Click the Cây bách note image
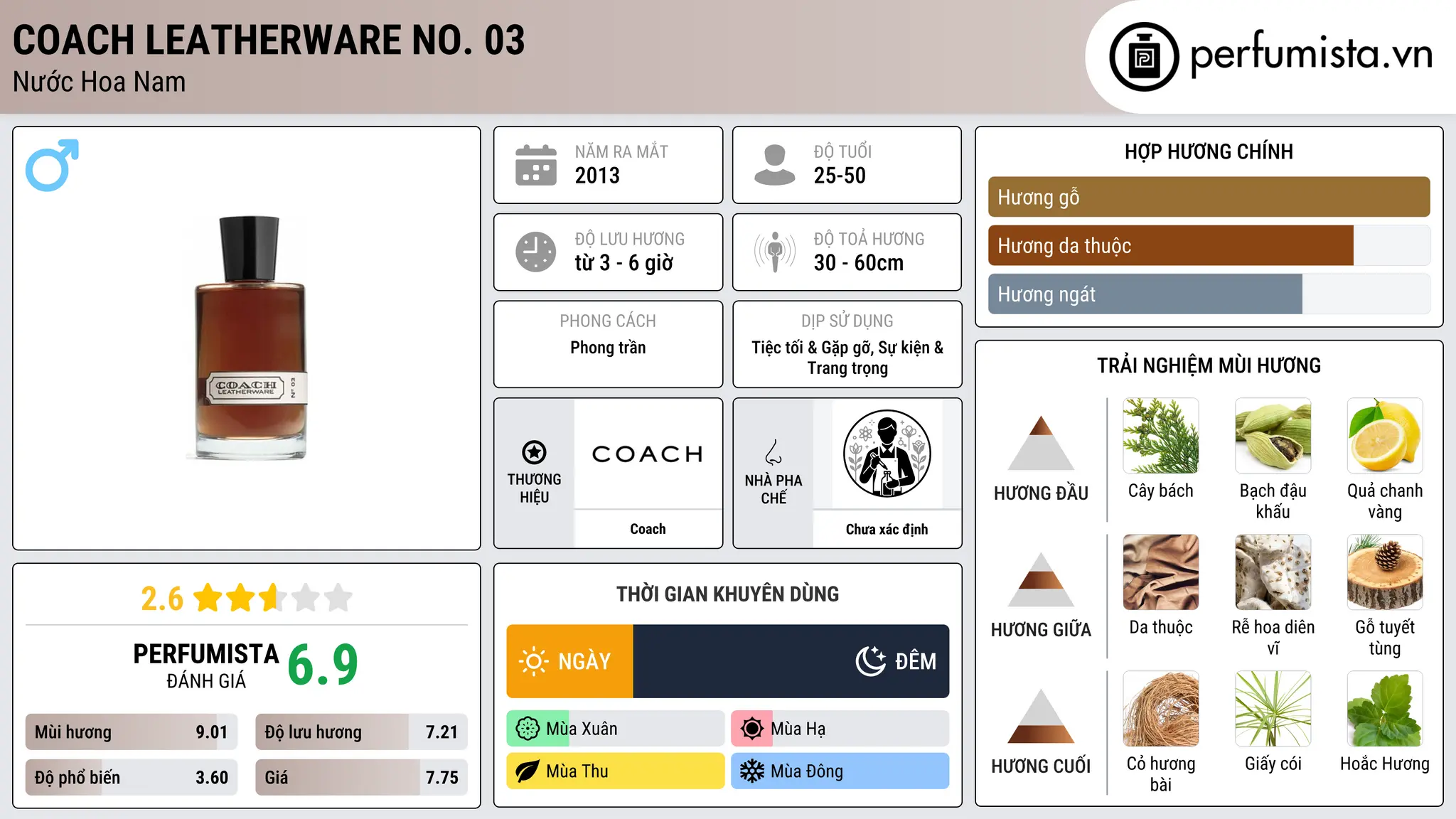Screen dimensions: 1456x819 tap(1161, 436)
